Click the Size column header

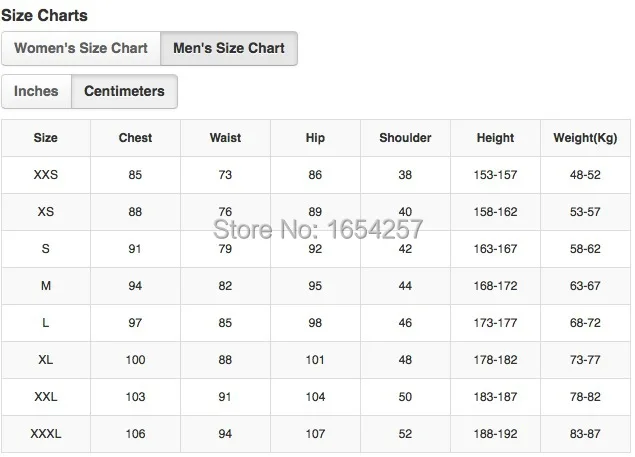click(x=46, y=138)
